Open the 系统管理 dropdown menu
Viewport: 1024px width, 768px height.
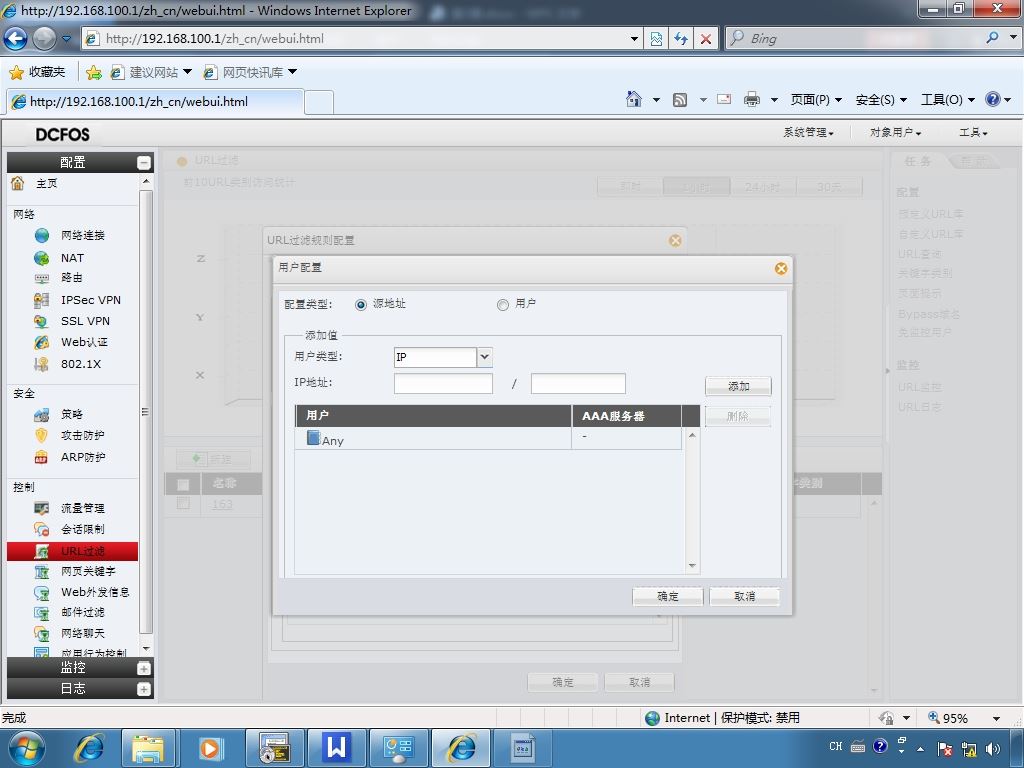click(x=808, y=133)
